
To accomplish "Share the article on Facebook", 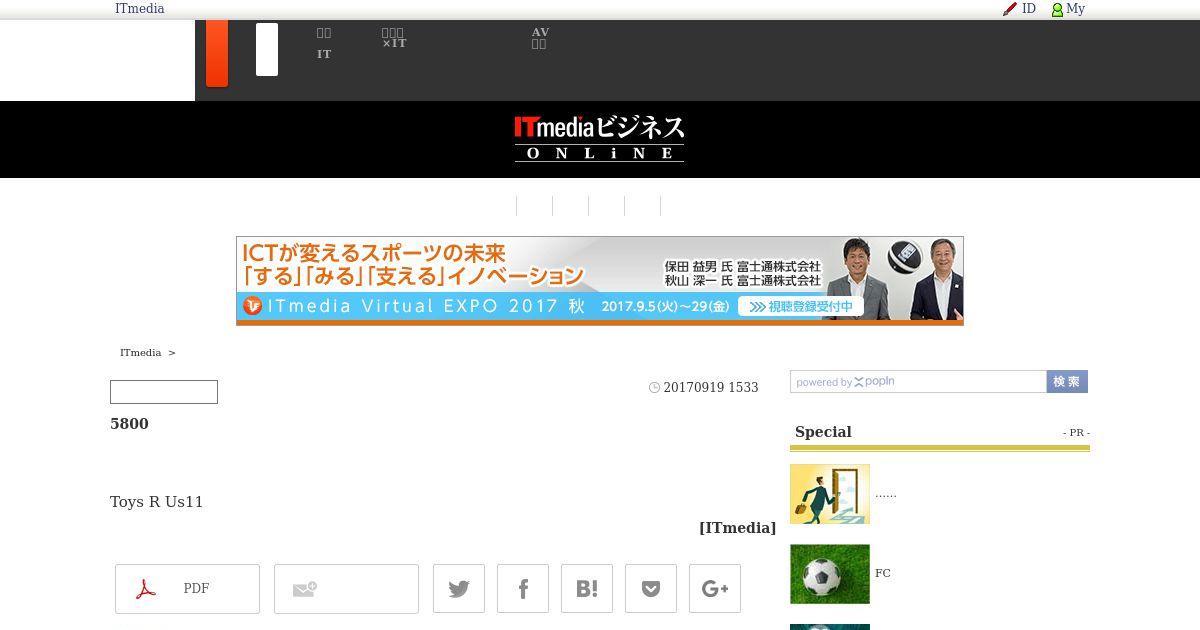I will point(523,589).
